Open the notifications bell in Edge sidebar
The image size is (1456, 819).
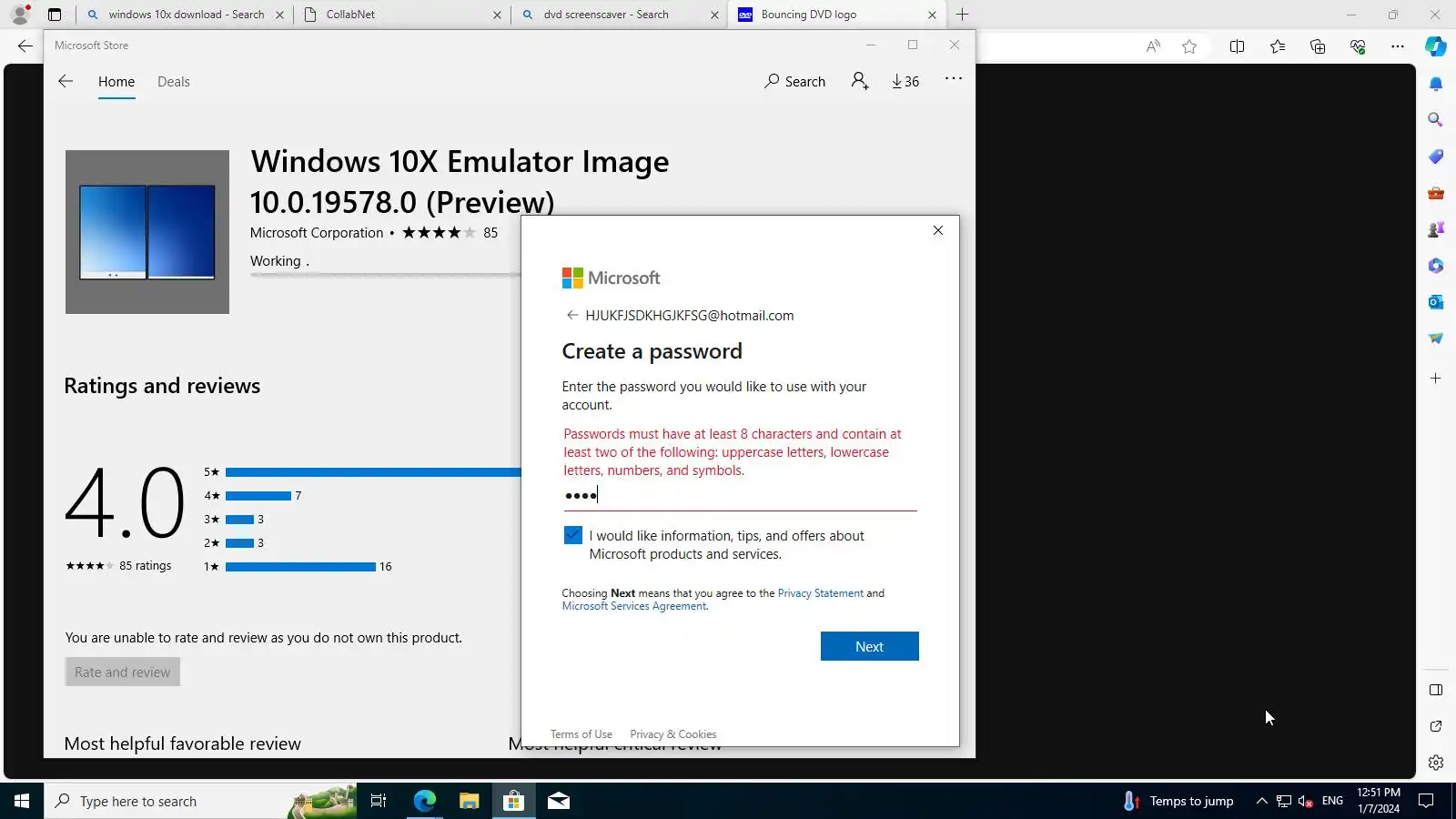tap(1436, 84)
